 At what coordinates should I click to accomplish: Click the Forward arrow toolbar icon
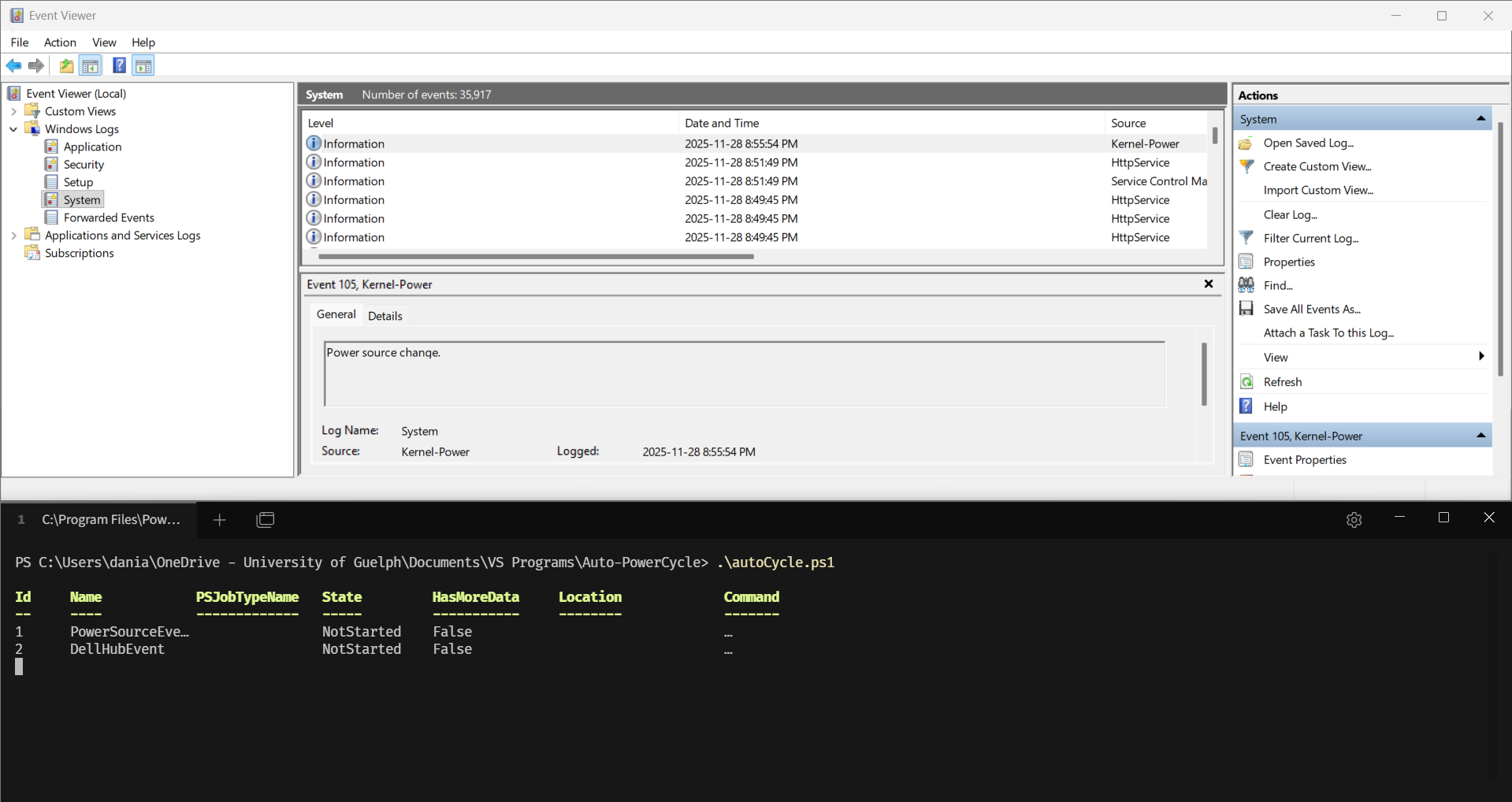tap(36, 65)
